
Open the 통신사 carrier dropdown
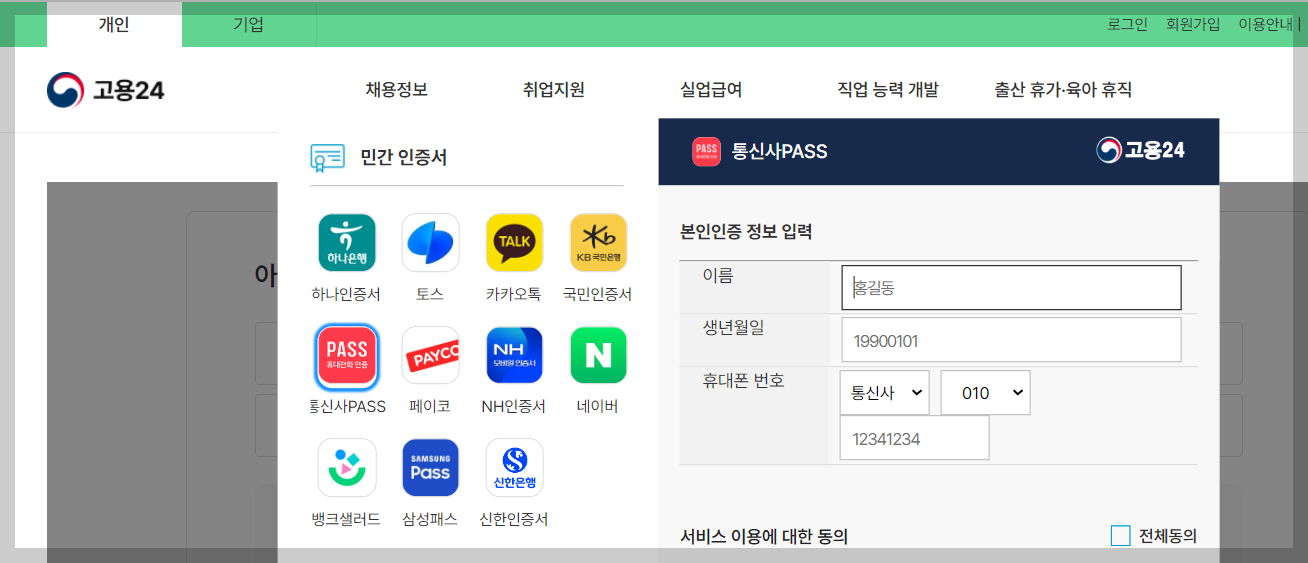pos(884,393)
